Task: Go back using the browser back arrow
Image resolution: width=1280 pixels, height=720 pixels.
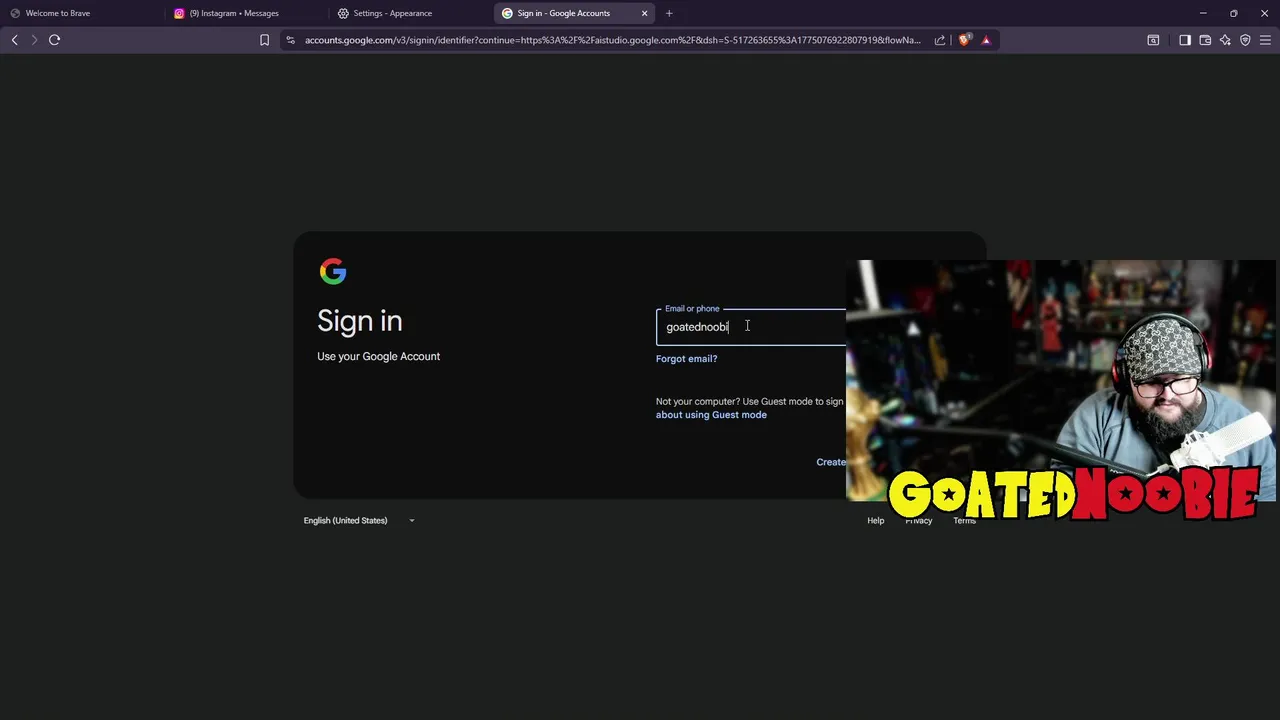Action: (x=14, y=40)
